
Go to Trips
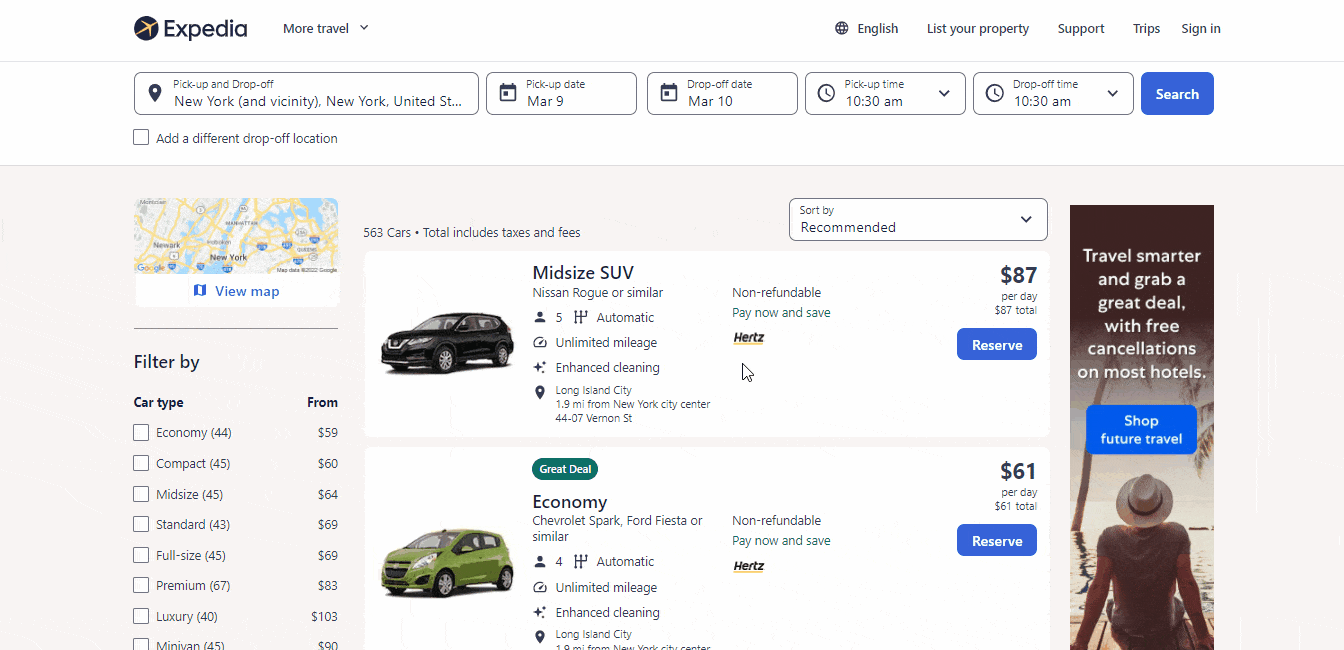(1146, 28)
